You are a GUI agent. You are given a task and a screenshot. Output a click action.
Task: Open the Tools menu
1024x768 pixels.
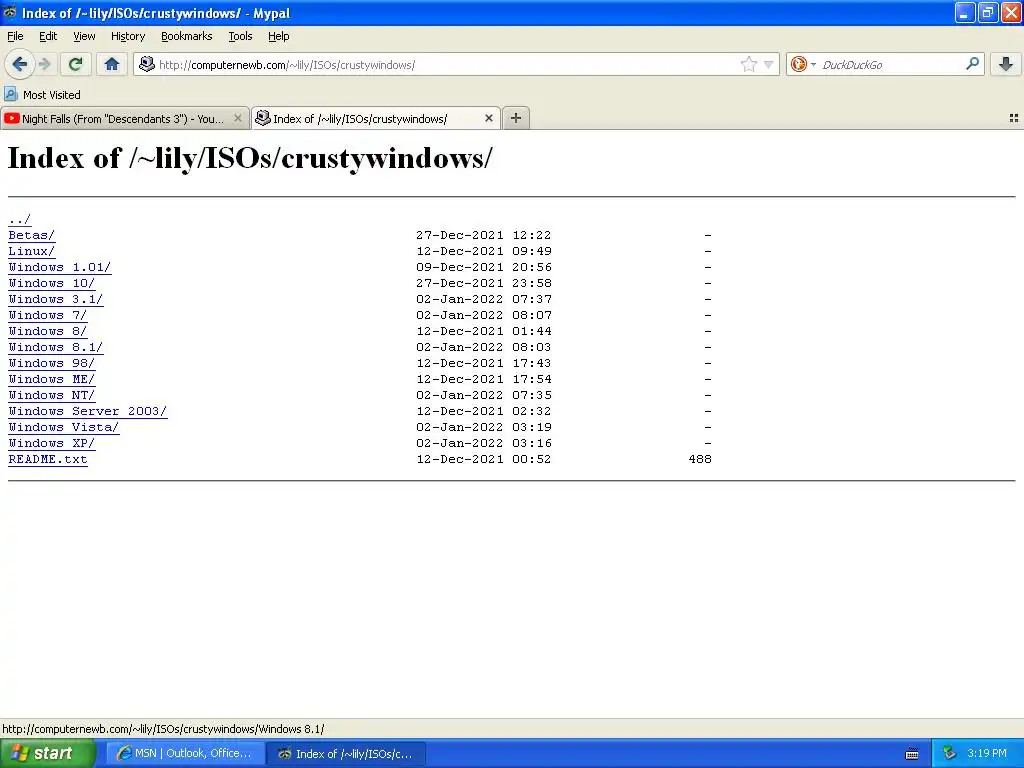point(240,36)
